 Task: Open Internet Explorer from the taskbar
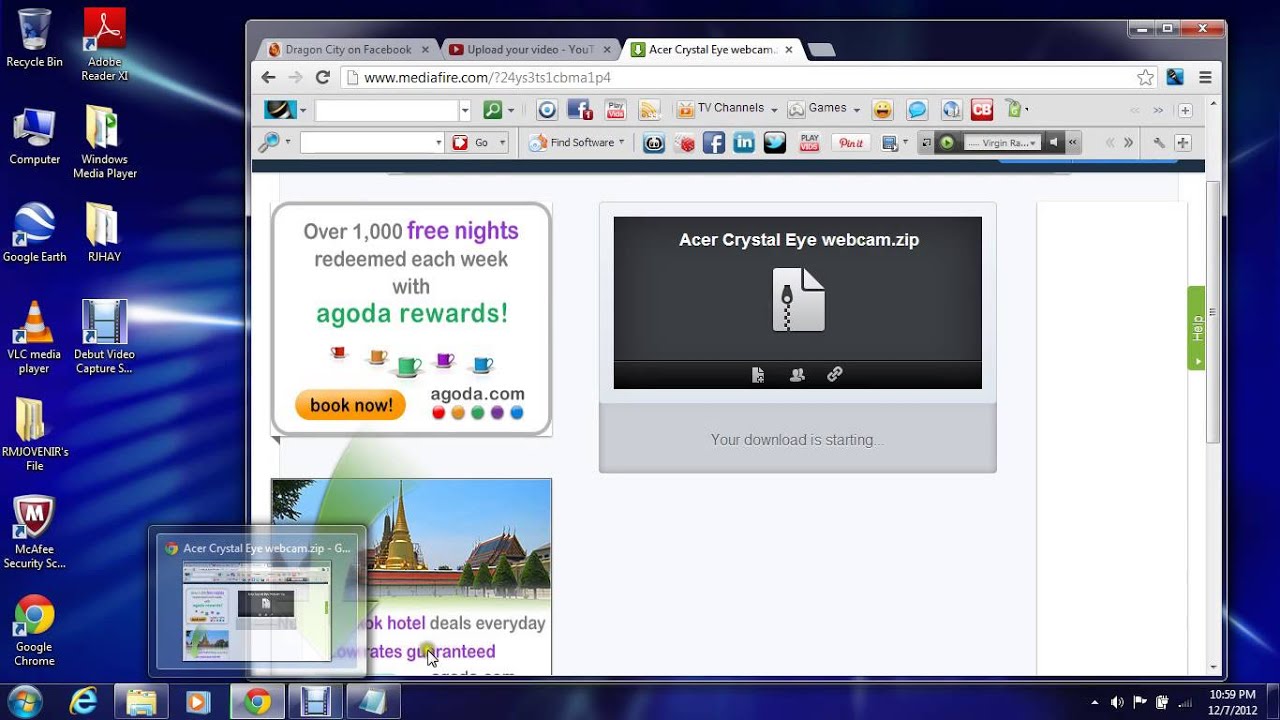point(83,701)
